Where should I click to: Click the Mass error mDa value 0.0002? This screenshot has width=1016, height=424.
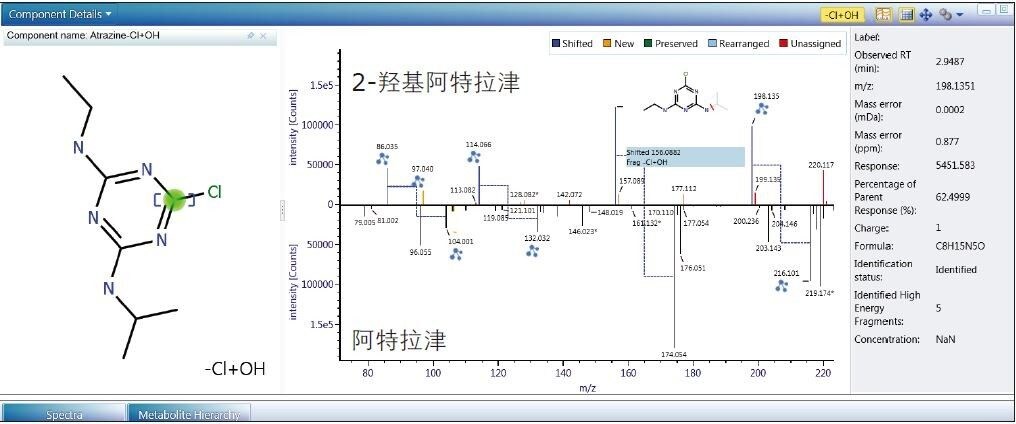[x=950, y=110]
